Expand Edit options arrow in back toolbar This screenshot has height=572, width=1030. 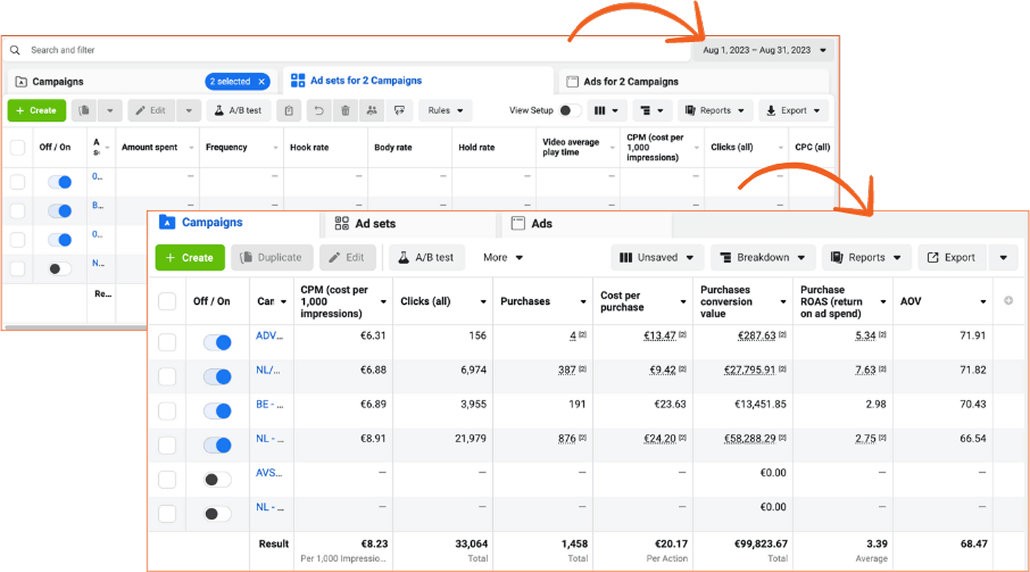point(189,110)
